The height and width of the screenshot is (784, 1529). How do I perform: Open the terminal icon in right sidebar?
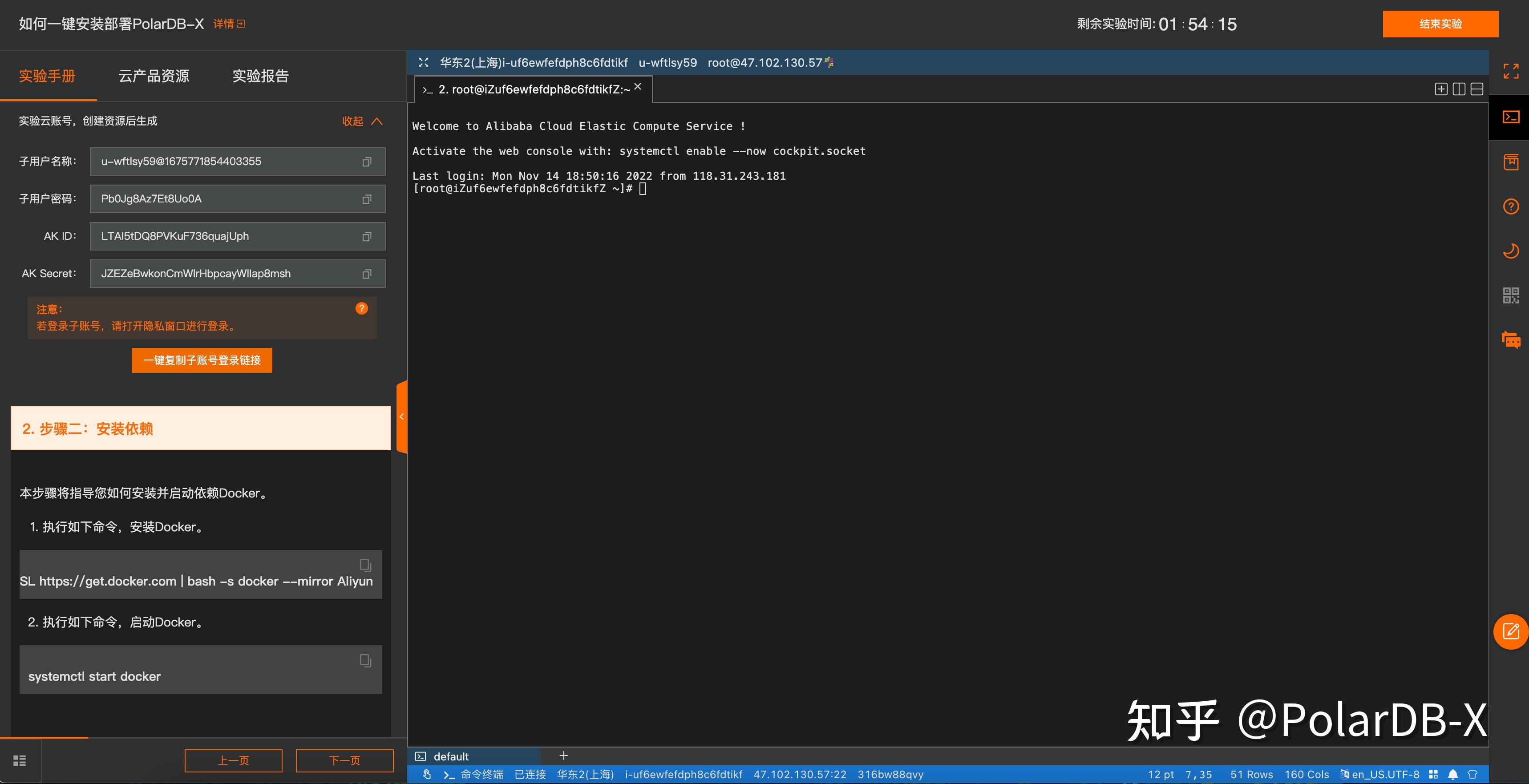1511,117
